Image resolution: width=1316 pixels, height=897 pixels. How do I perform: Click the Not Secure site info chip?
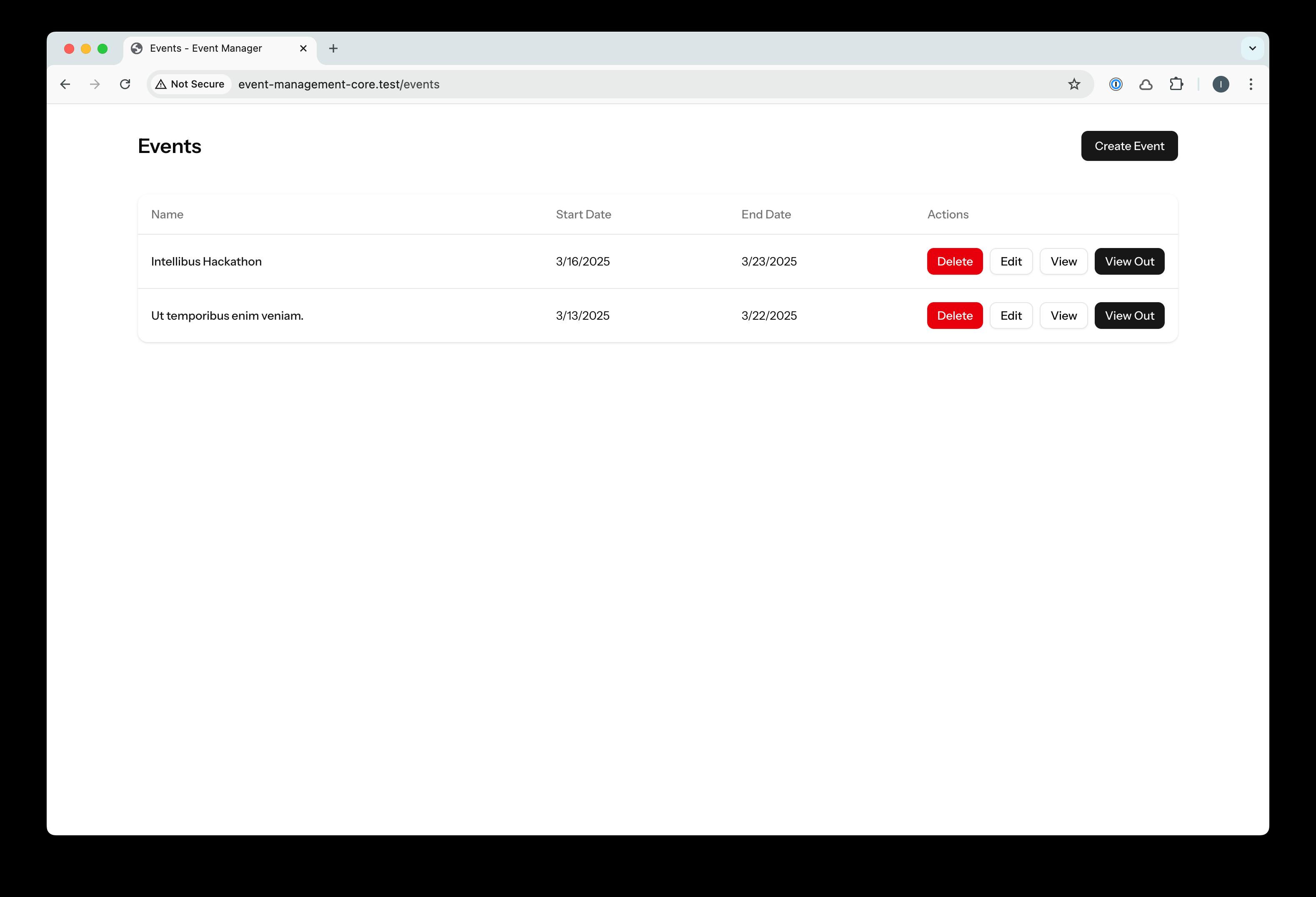click(x=190, y=84)
